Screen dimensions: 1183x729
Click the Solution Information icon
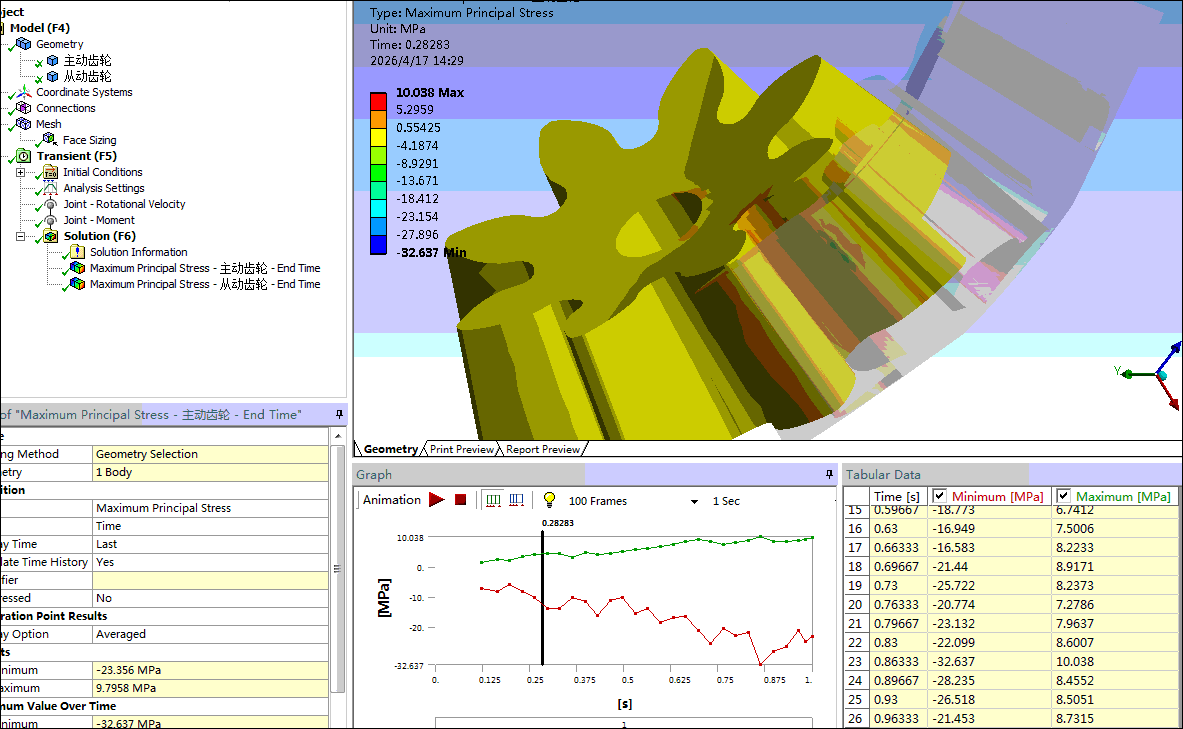76,252
